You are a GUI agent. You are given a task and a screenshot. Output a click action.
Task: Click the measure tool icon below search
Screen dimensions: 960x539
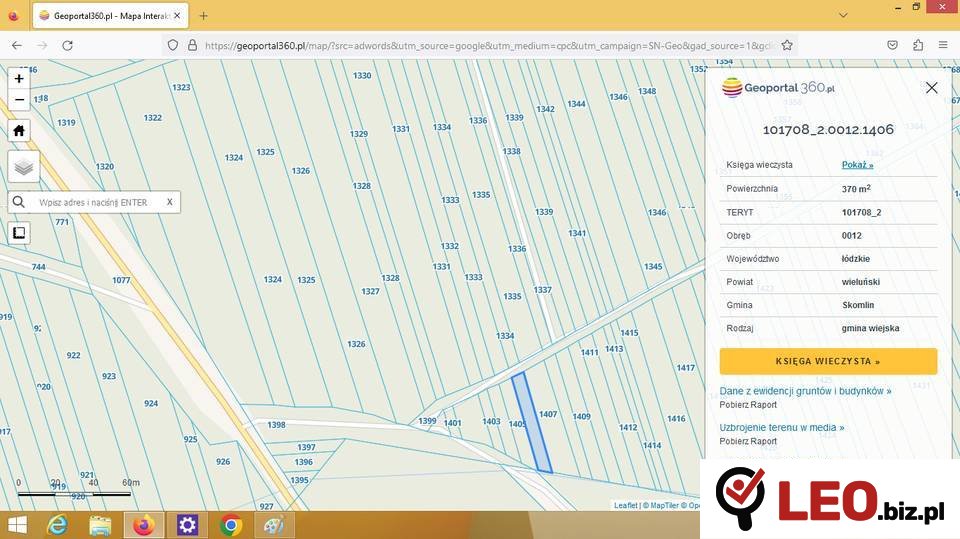pyautogui.click(x=19, y=233)
